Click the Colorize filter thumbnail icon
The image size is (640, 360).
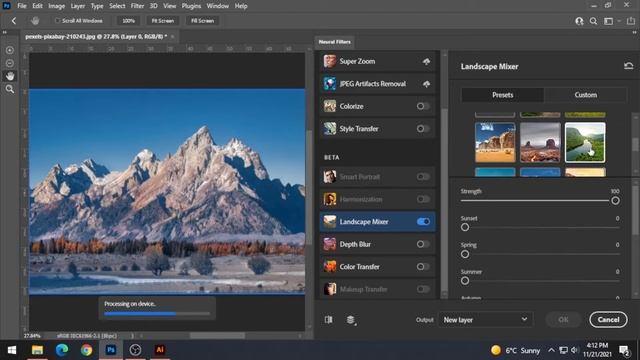[x=330, y=106]
